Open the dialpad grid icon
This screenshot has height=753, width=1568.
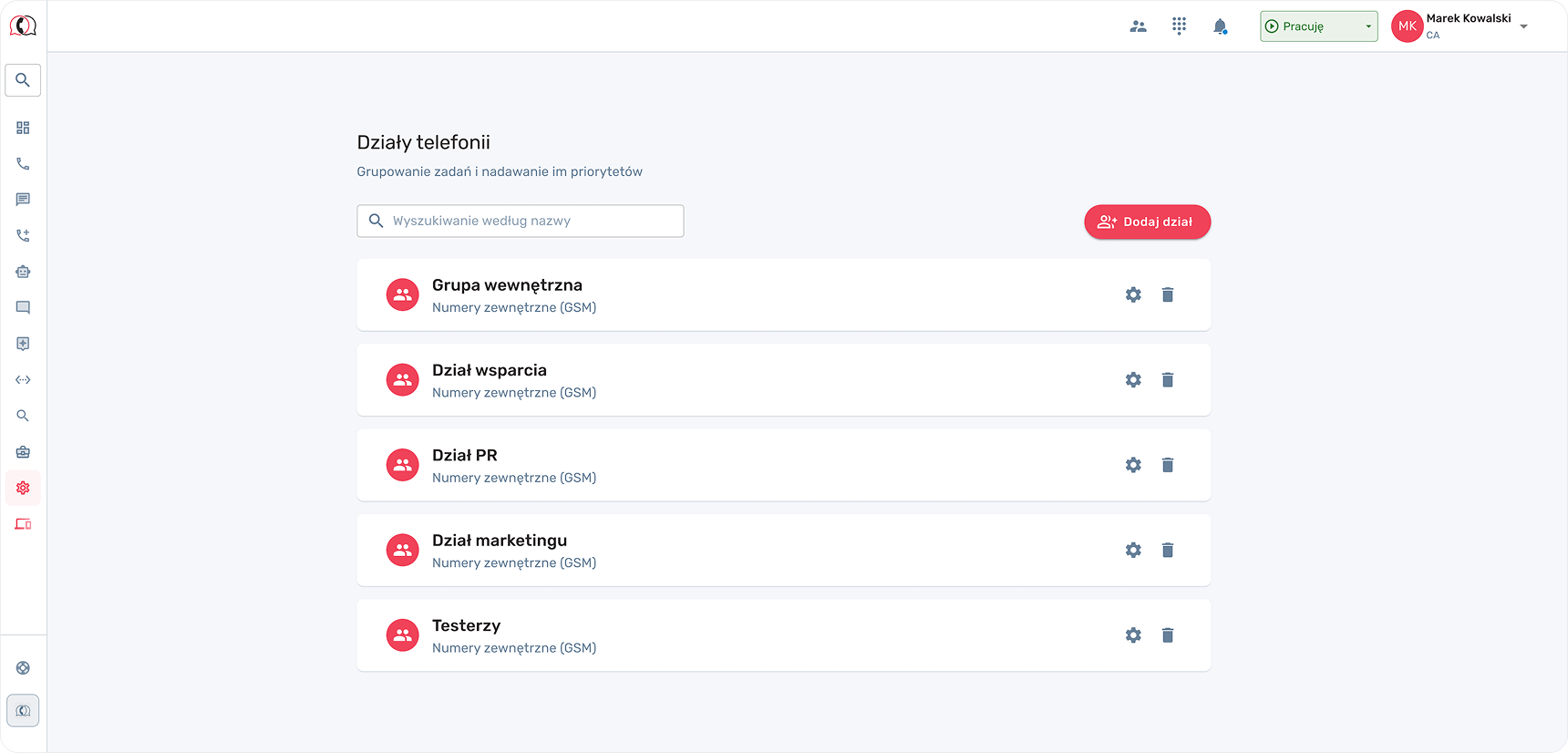[x=1179, y=26]
